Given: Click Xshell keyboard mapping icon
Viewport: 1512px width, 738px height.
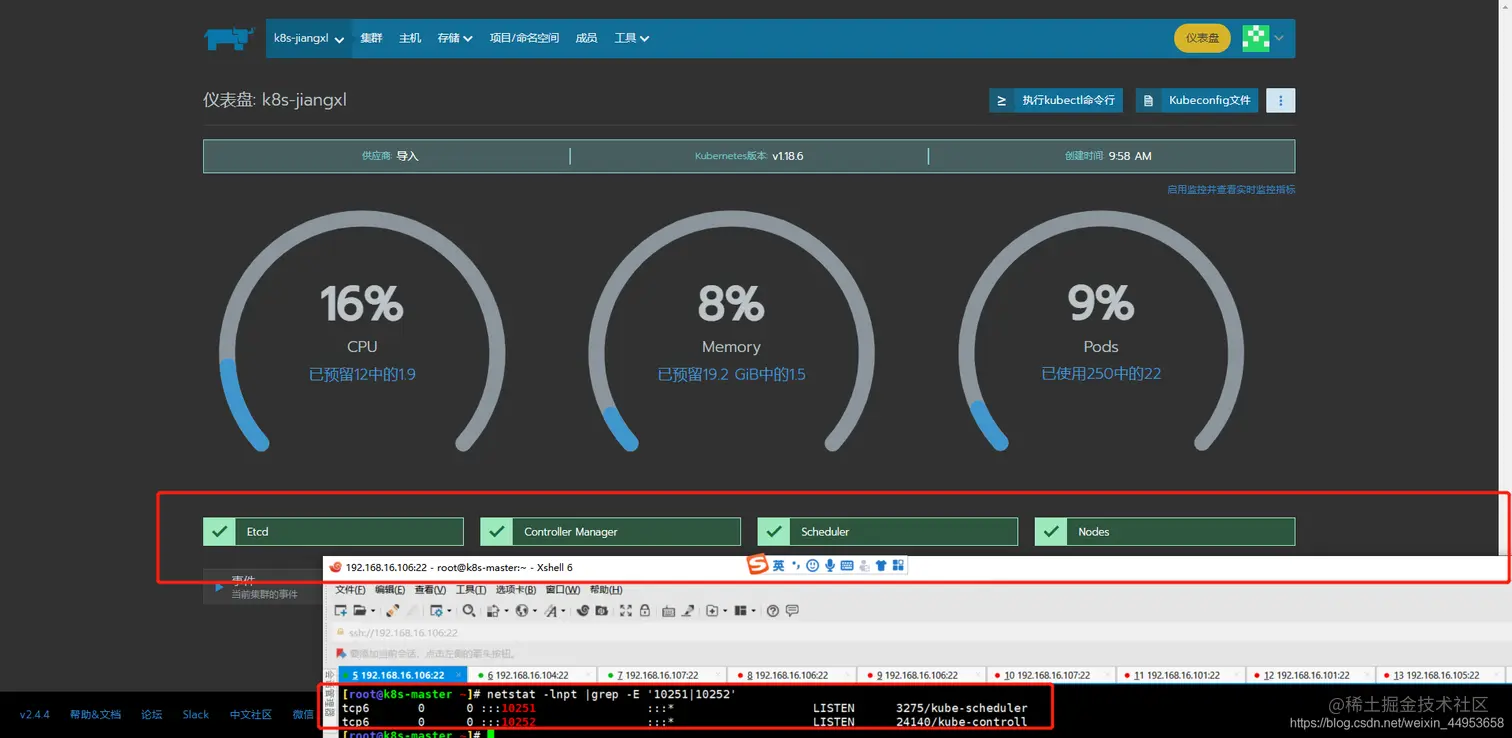Looking at the screenshot, I should 668,611.
